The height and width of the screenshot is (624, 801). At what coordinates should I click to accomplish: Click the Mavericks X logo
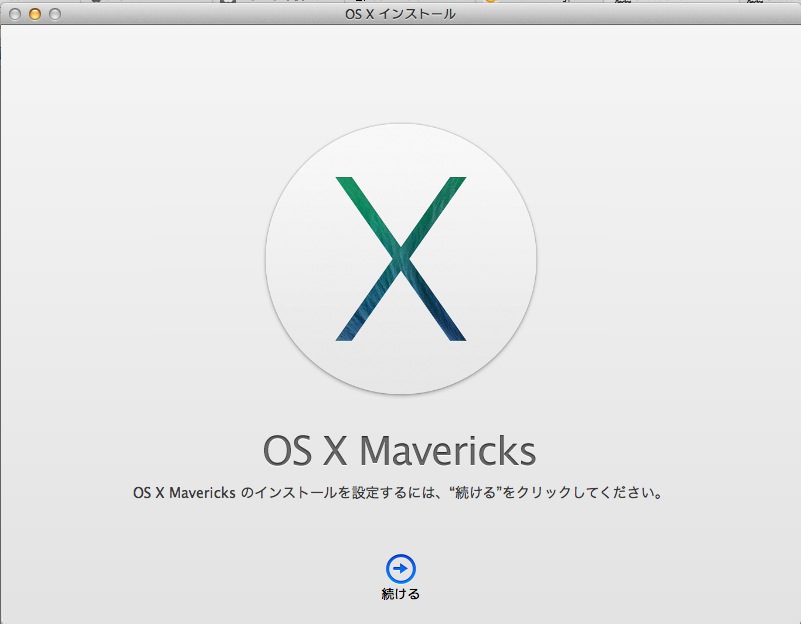pyautogui.click(x=401, y=259)
